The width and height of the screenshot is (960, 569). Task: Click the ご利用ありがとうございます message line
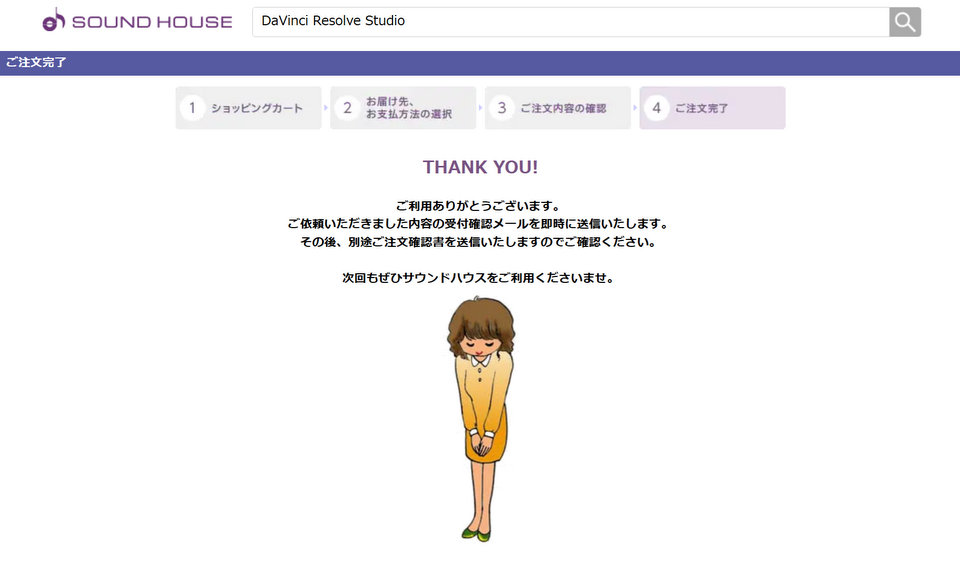[x=479, y=206]
